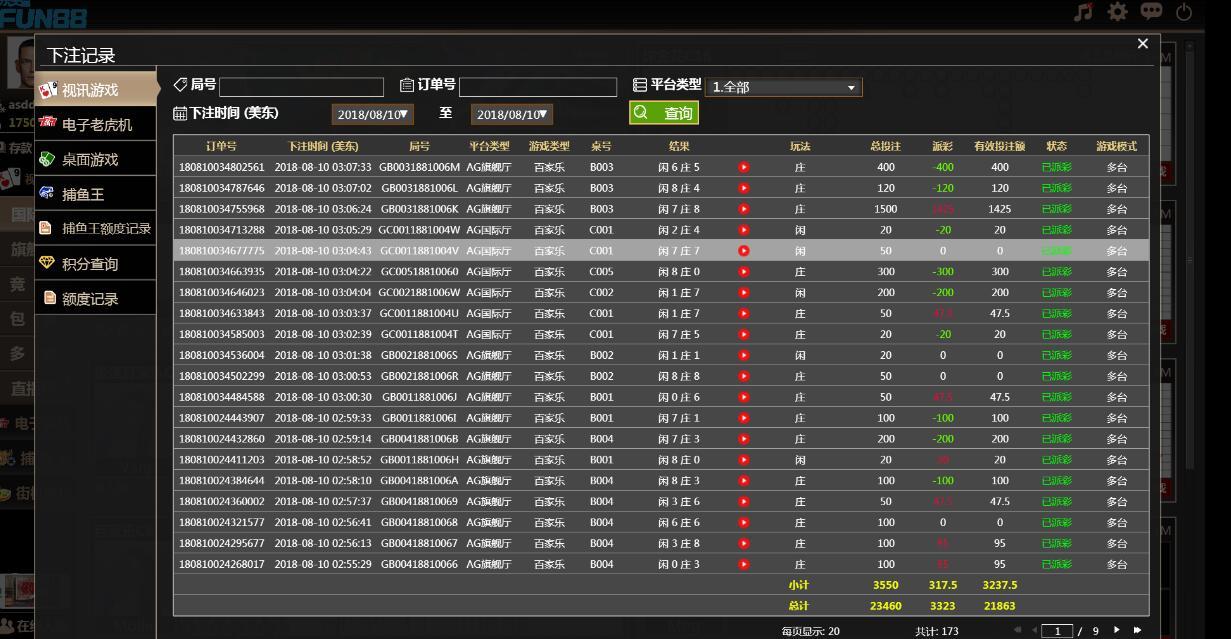The image size is (1231, 639).
Task: Go to the previous page arrow
Action: [1035, 630]
